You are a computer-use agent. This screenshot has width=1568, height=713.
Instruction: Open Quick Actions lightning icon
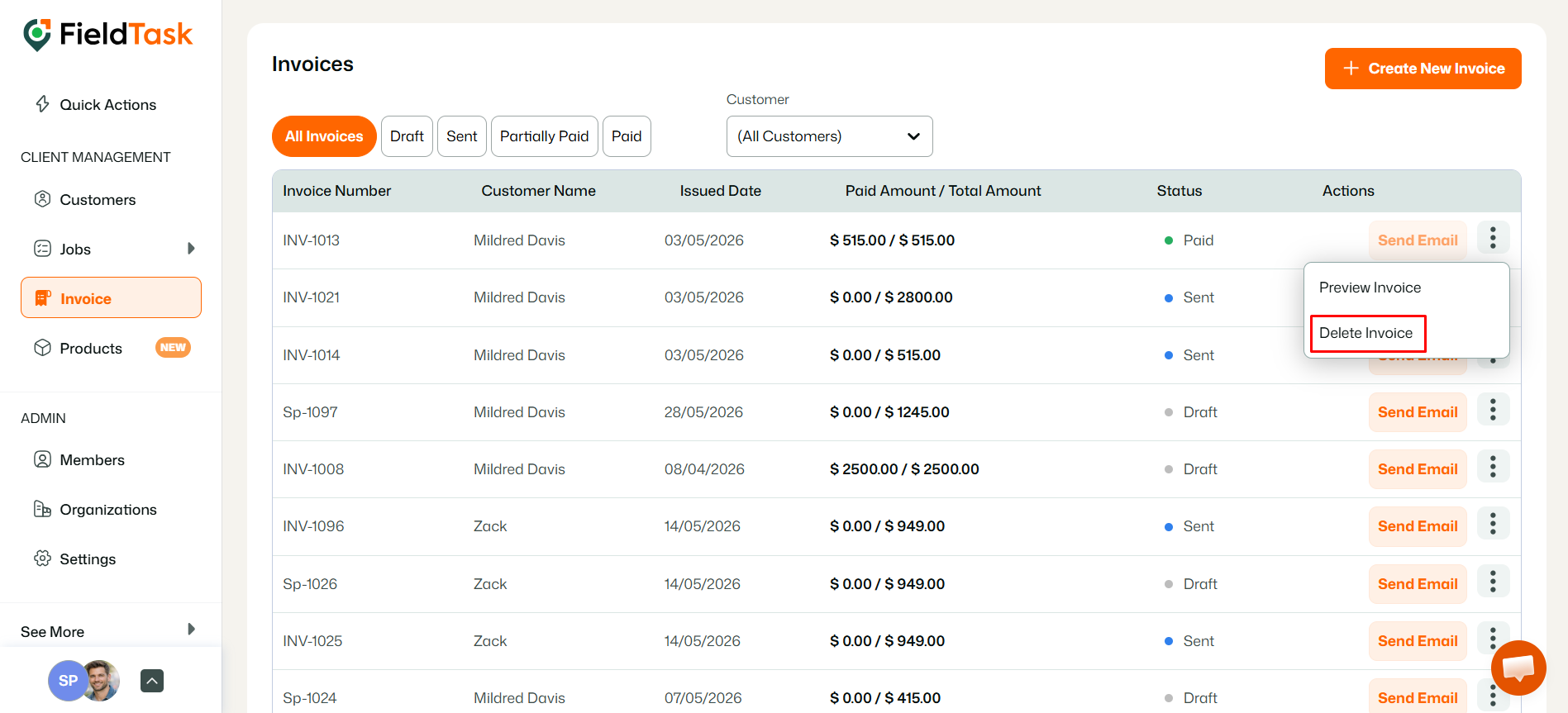(42, 104)
